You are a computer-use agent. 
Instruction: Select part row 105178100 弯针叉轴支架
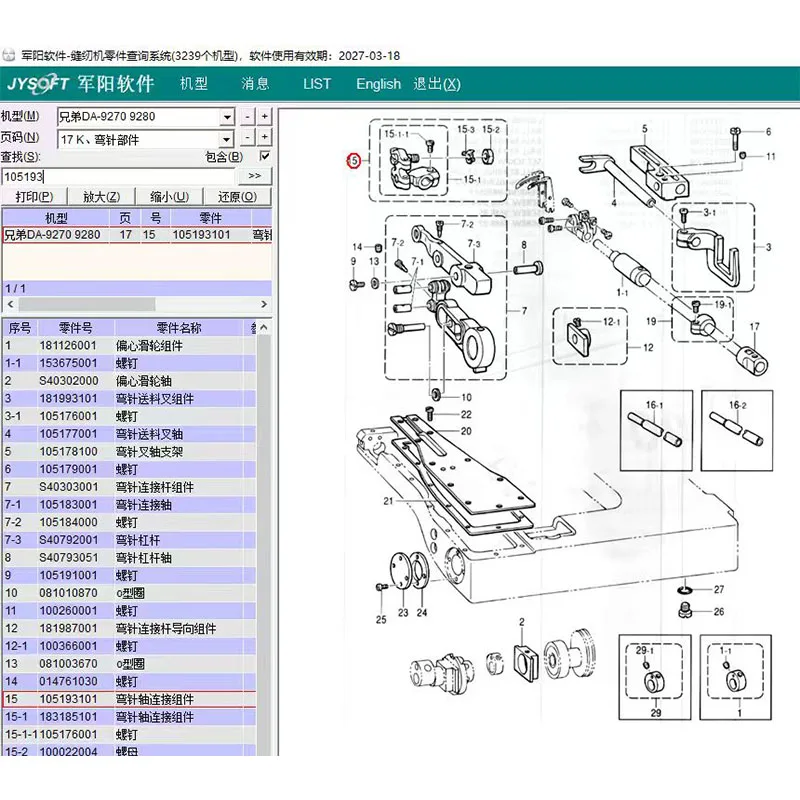coord(129,452)
